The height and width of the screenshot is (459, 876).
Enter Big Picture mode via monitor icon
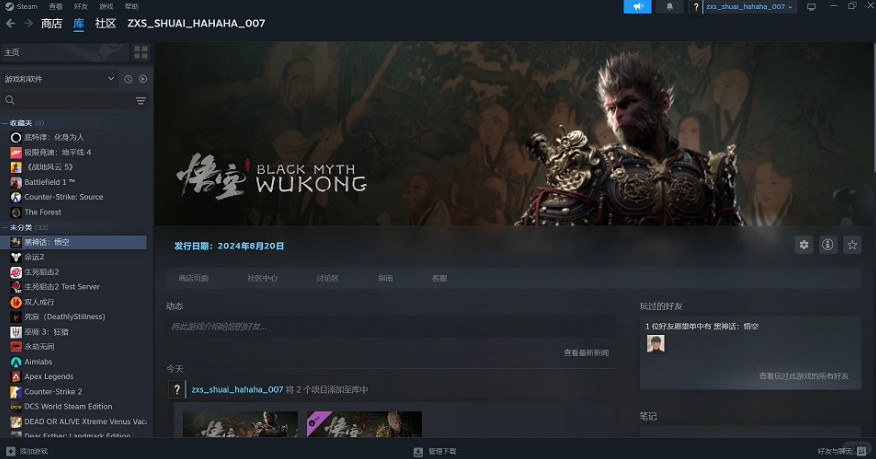tap(811, 7)
